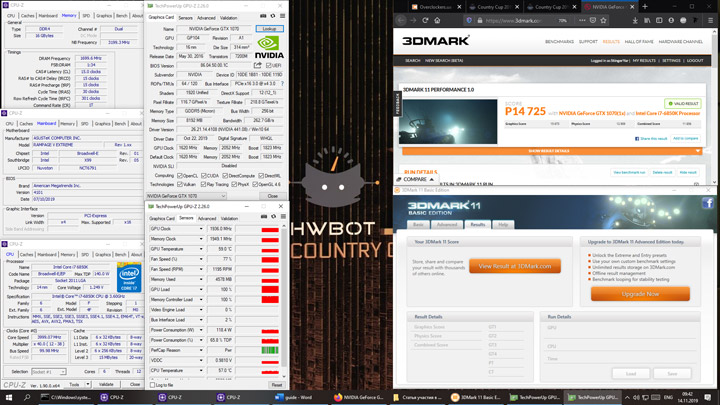
Task: Click the GPU-Z Sensors vertical scrollbar
Action: (x=284, y=301)
